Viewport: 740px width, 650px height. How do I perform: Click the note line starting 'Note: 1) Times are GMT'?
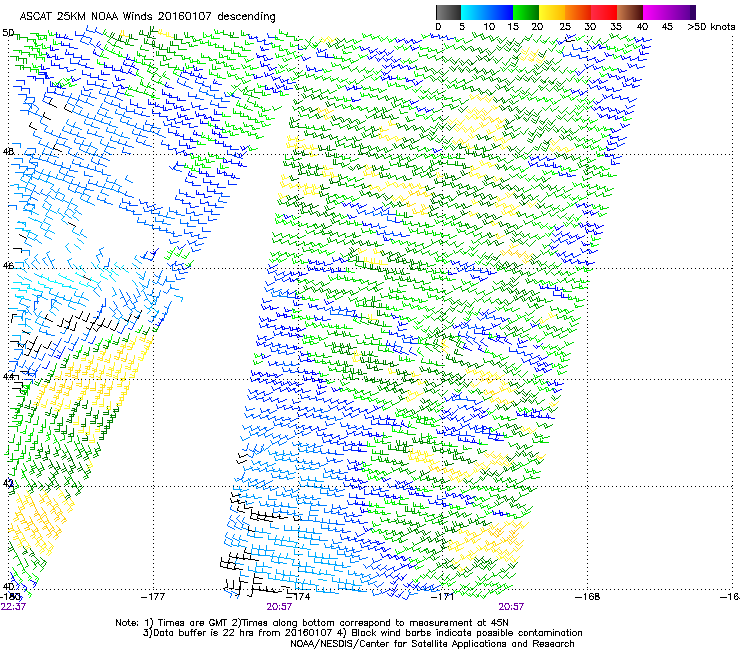point(312,623)
